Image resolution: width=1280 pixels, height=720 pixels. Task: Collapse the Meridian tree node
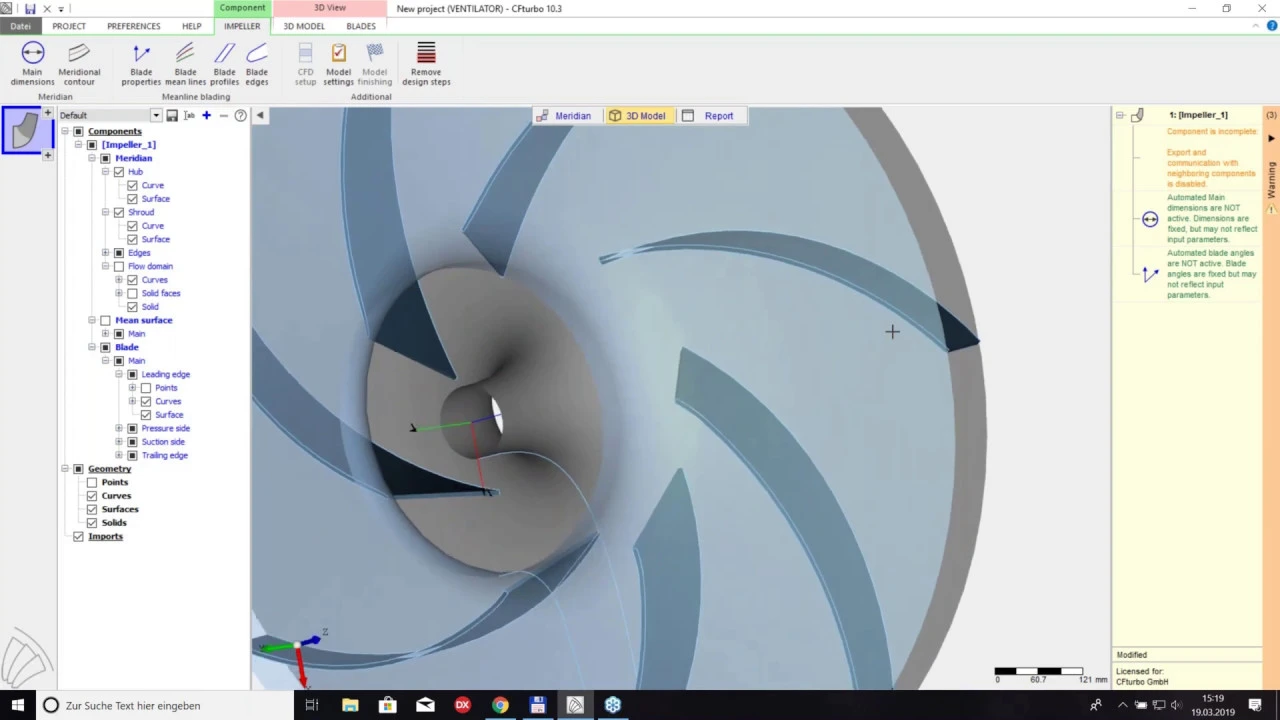tap(92, 158)
